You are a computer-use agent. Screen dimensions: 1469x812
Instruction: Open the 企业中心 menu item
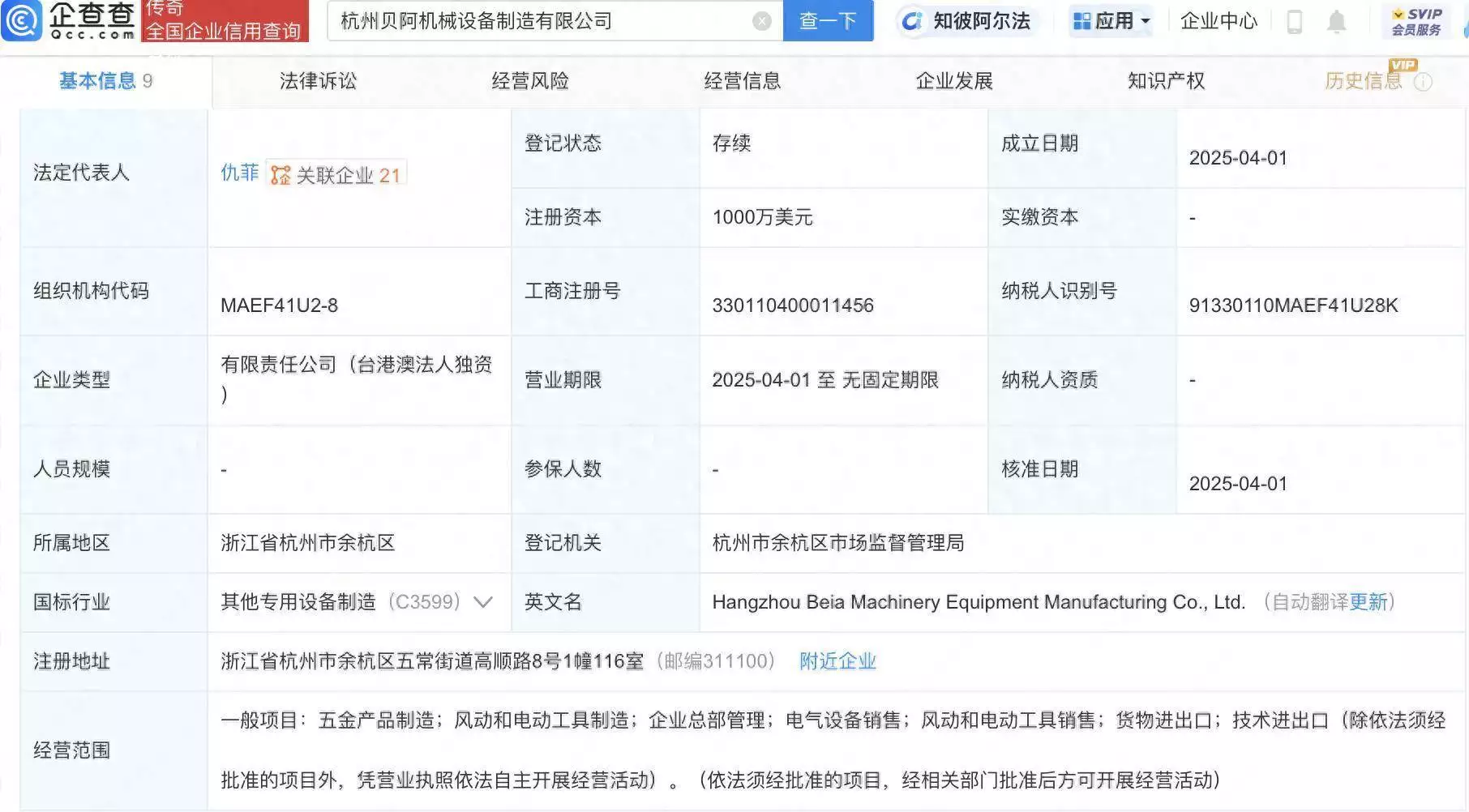[1218, 21]
